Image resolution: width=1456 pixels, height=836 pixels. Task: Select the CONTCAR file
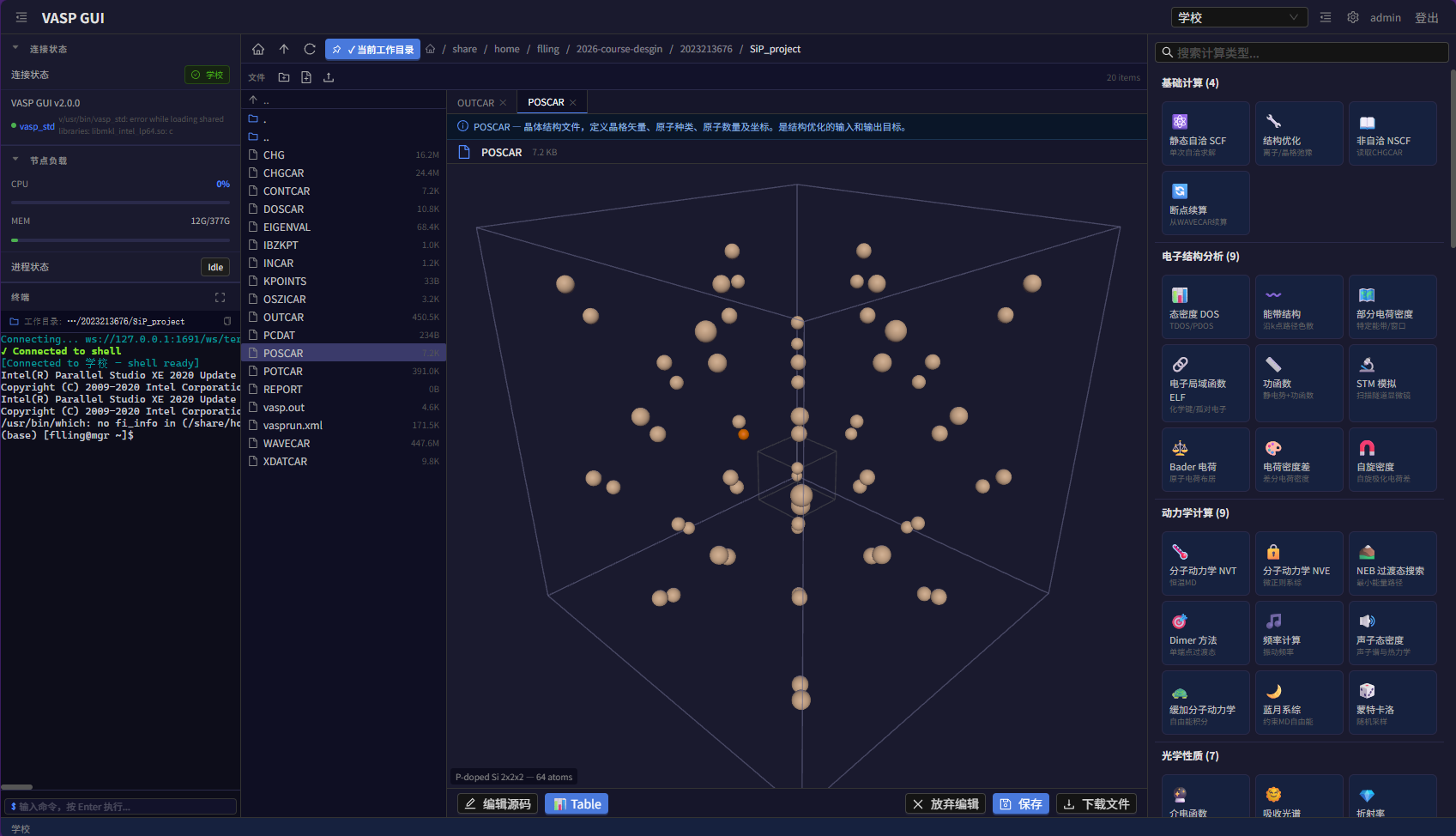point(343,191)
